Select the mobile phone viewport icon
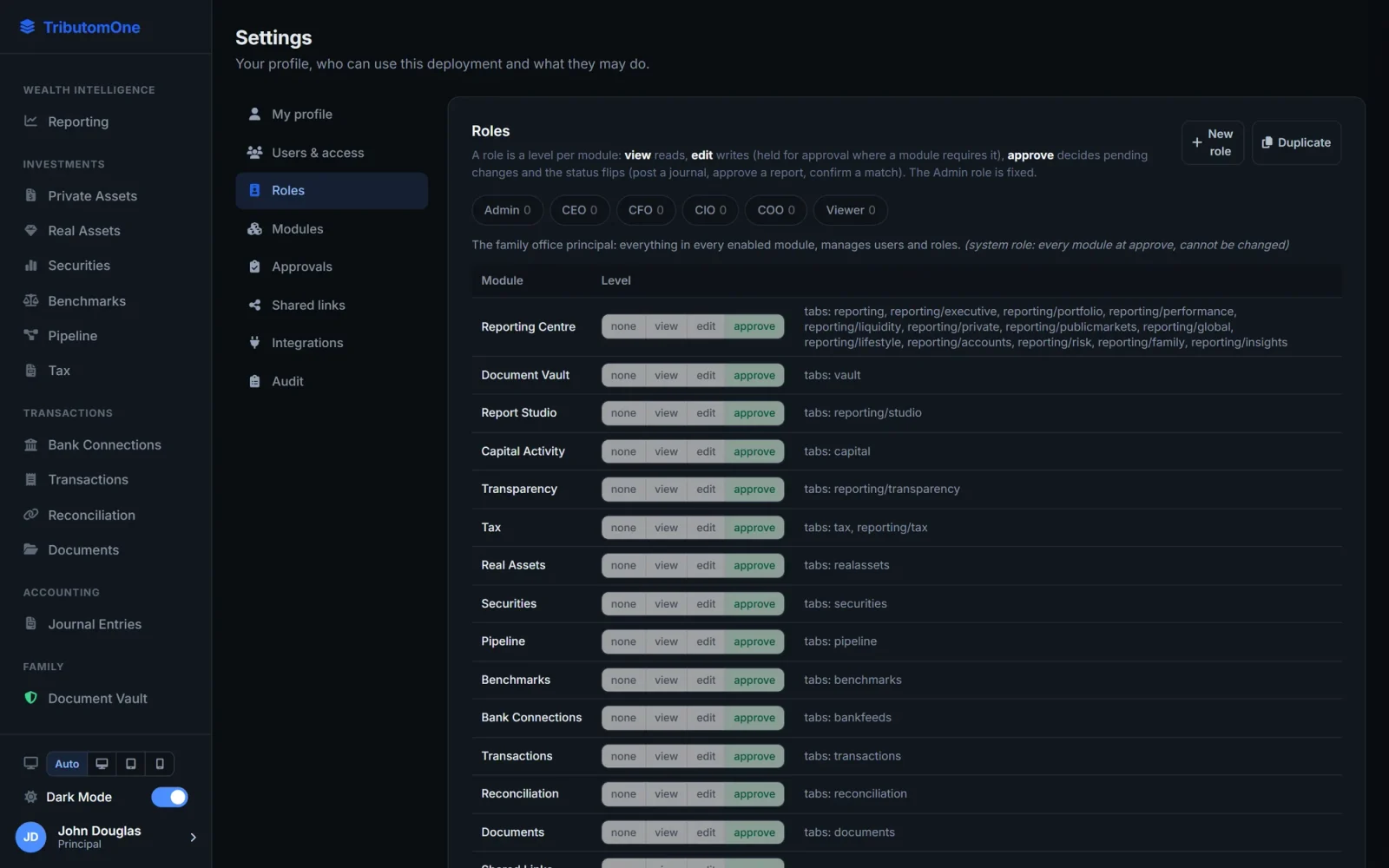This screenshot has width=1389, height=868. (x=160, y=764)
